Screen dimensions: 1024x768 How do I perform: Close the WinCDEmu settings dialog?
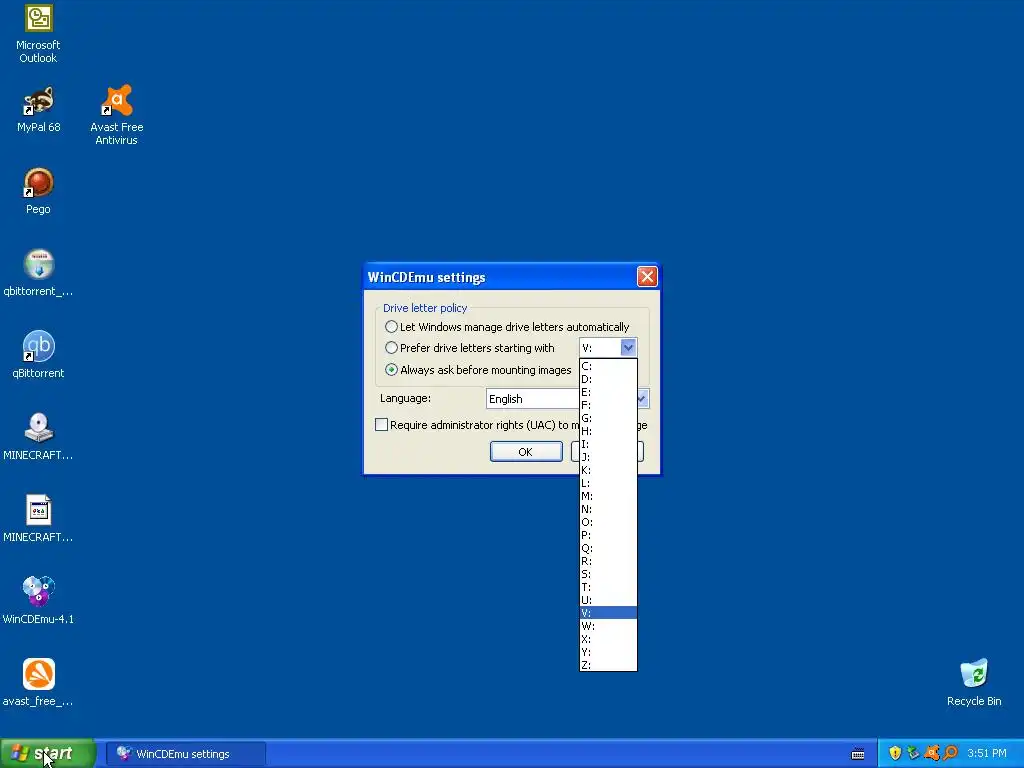647,277
